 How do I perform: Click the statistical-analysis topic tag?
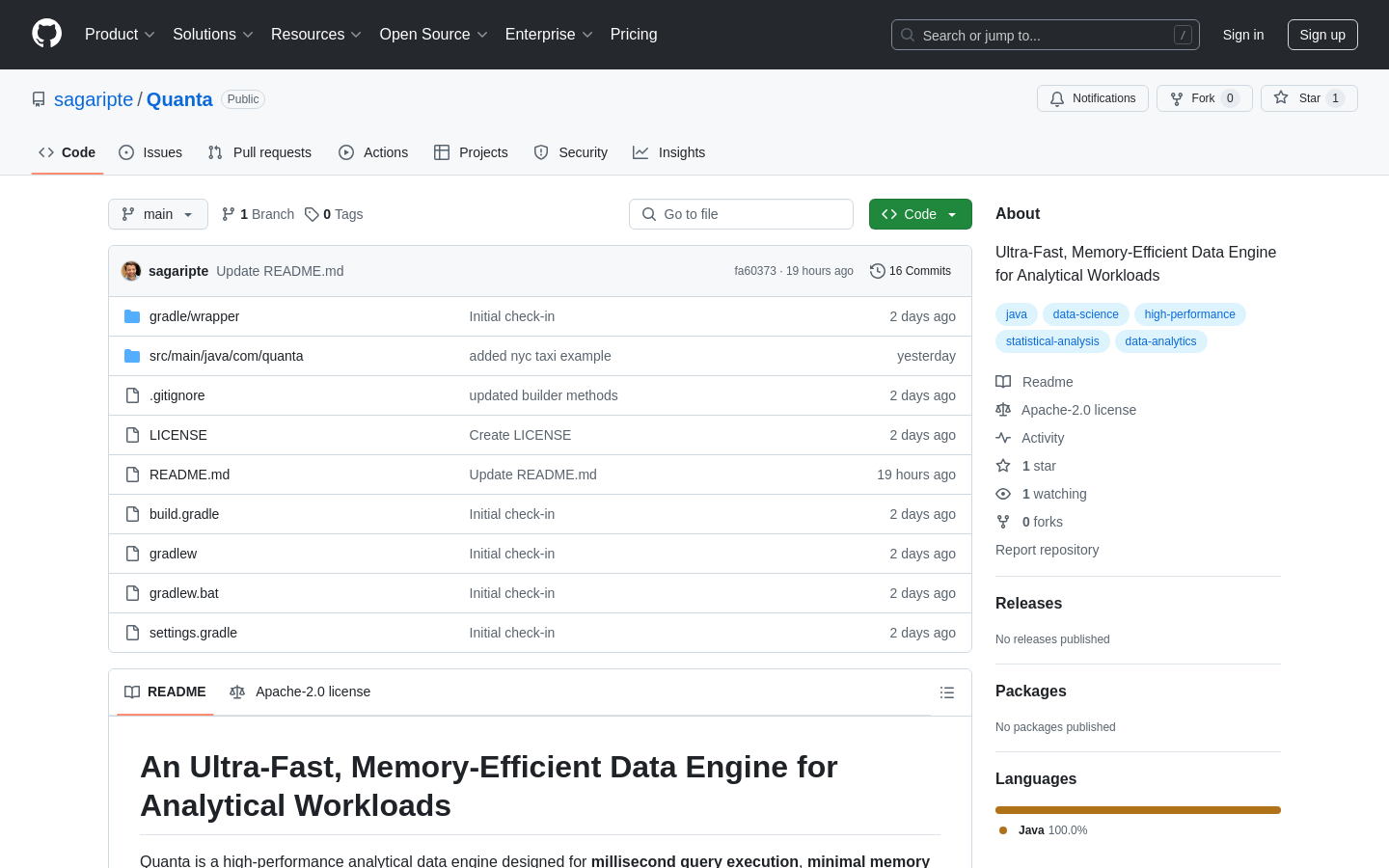[1052, 341]
